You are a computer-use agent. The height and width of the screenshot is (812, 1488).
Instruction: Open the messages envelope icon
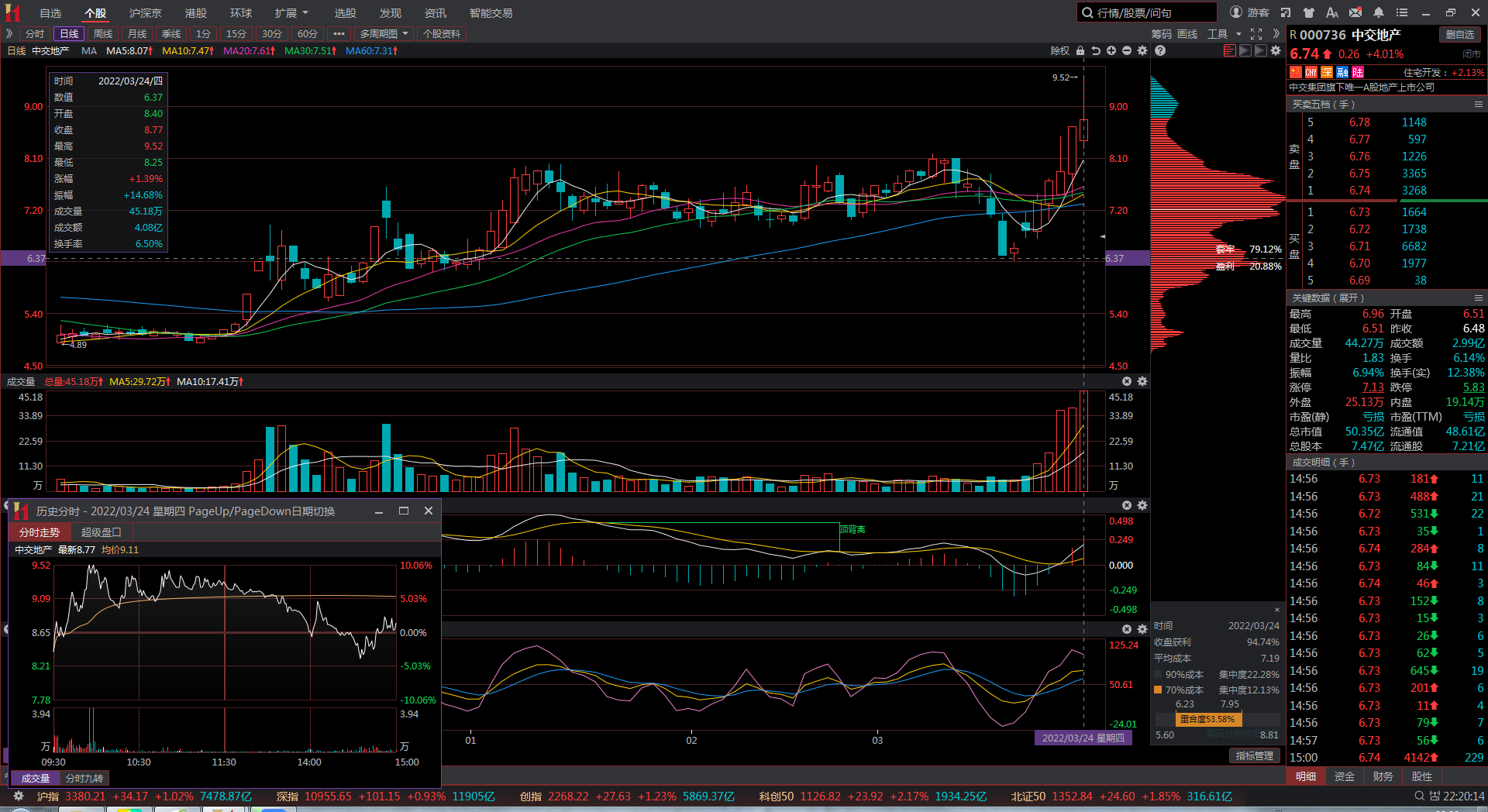coord(1355,12)
